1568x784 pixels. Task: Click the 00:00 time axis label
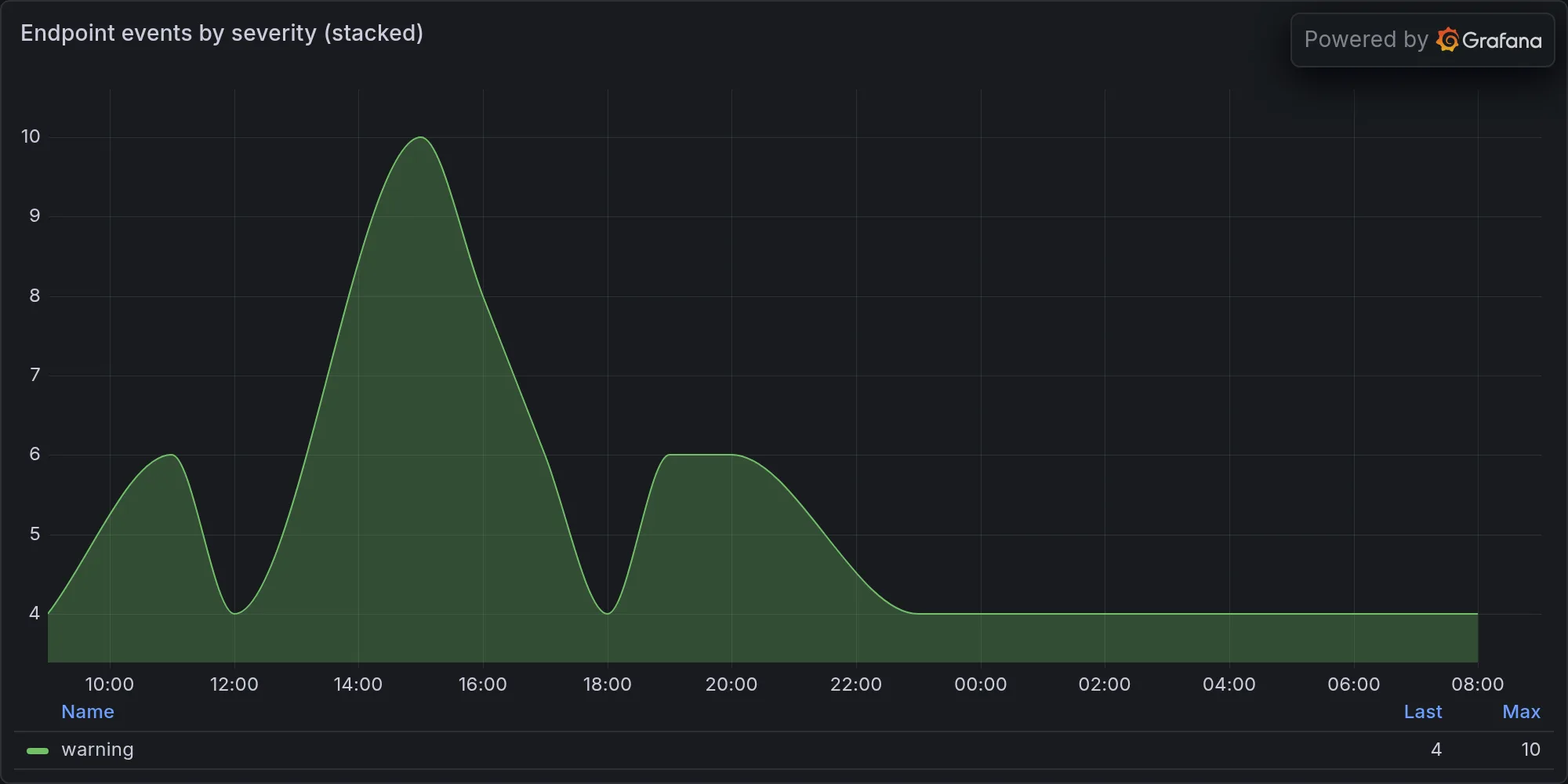(x=981, y=684)
